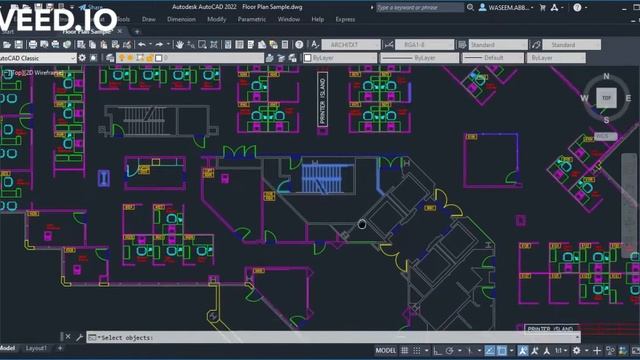640x360 pixels.
Task: Open the Properties palette icon
Action: (228, 44)
